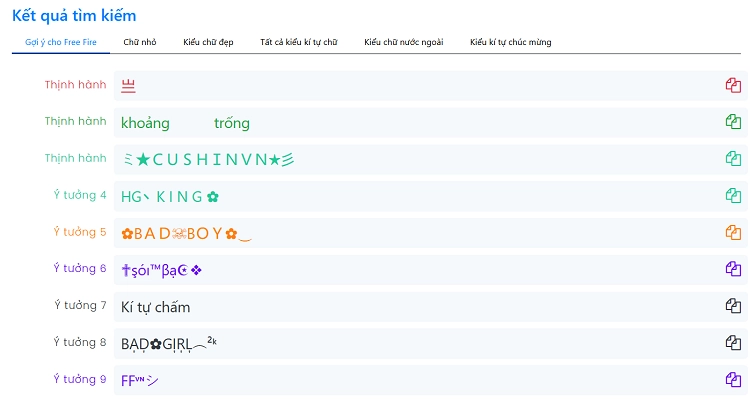Click the 'Thịnh hành' label beside CUSHINVN
Screen dimensions: 750x399
click(76, 158)
